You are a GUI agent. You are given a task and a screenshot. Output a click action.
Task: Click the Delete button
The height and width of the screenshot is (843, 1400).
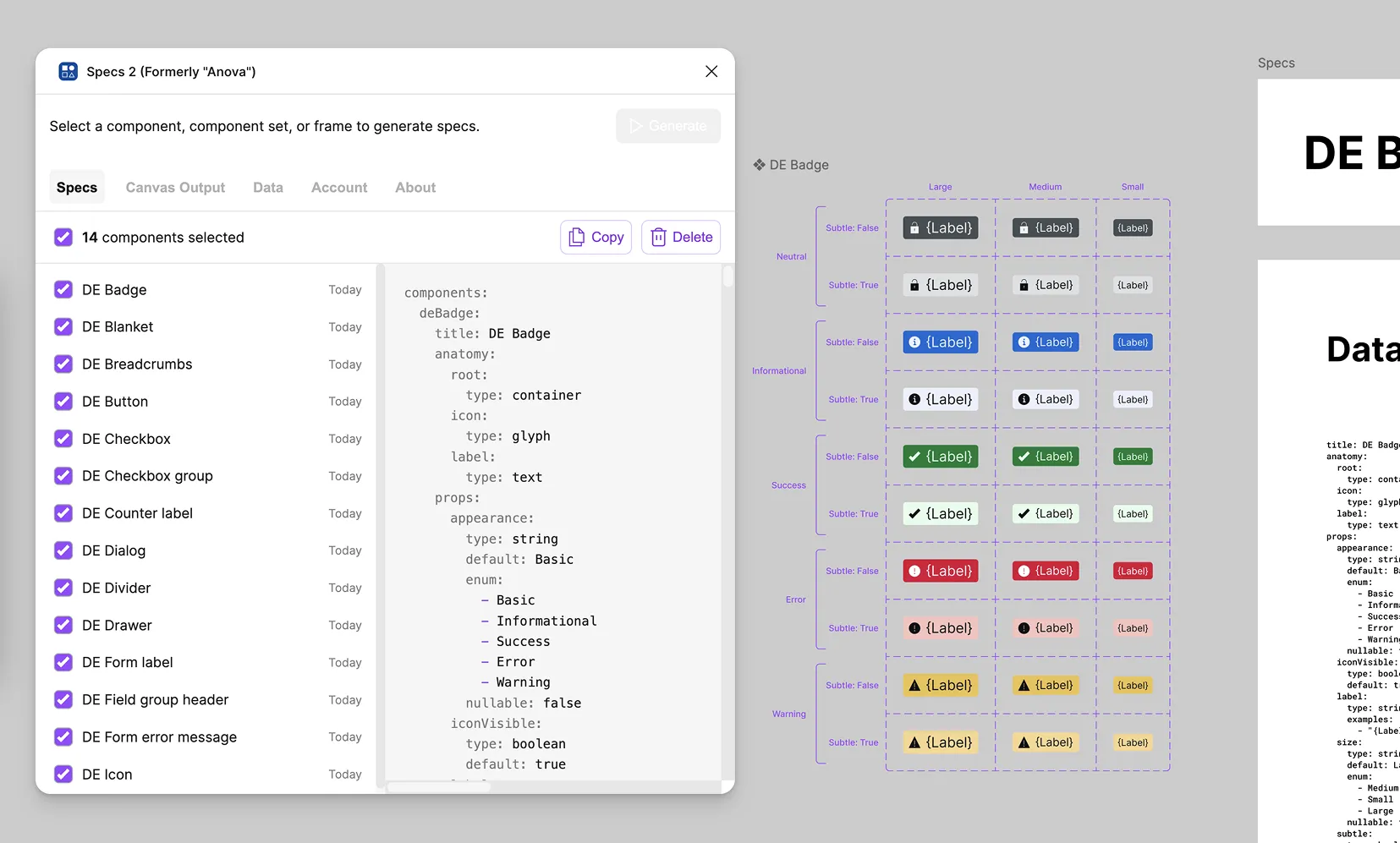[681, 237]
